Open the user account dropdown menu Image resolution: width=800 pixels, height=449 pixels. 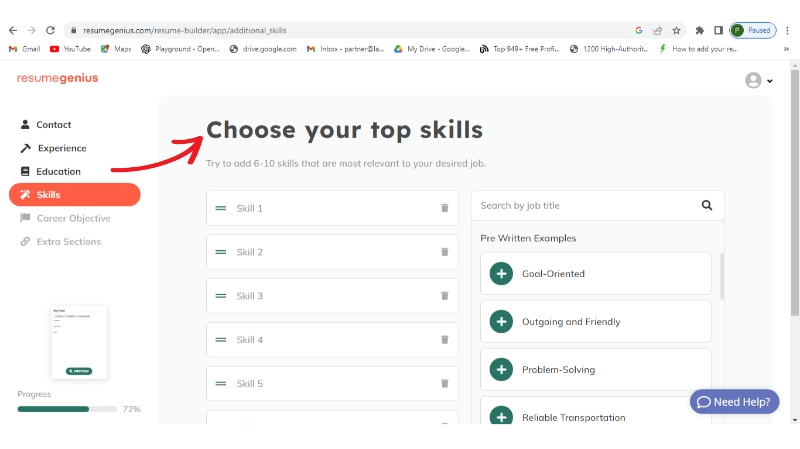pos(759,81)
